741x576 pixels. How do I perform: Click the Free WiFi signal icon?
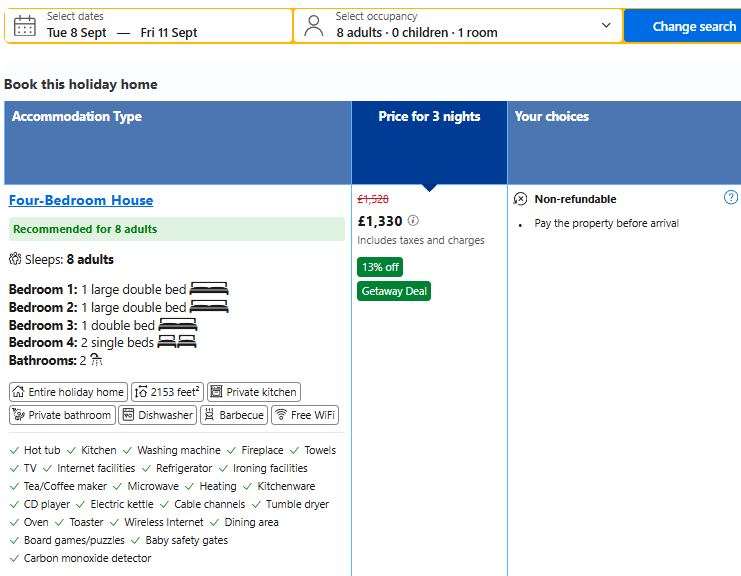pos(281,415)
